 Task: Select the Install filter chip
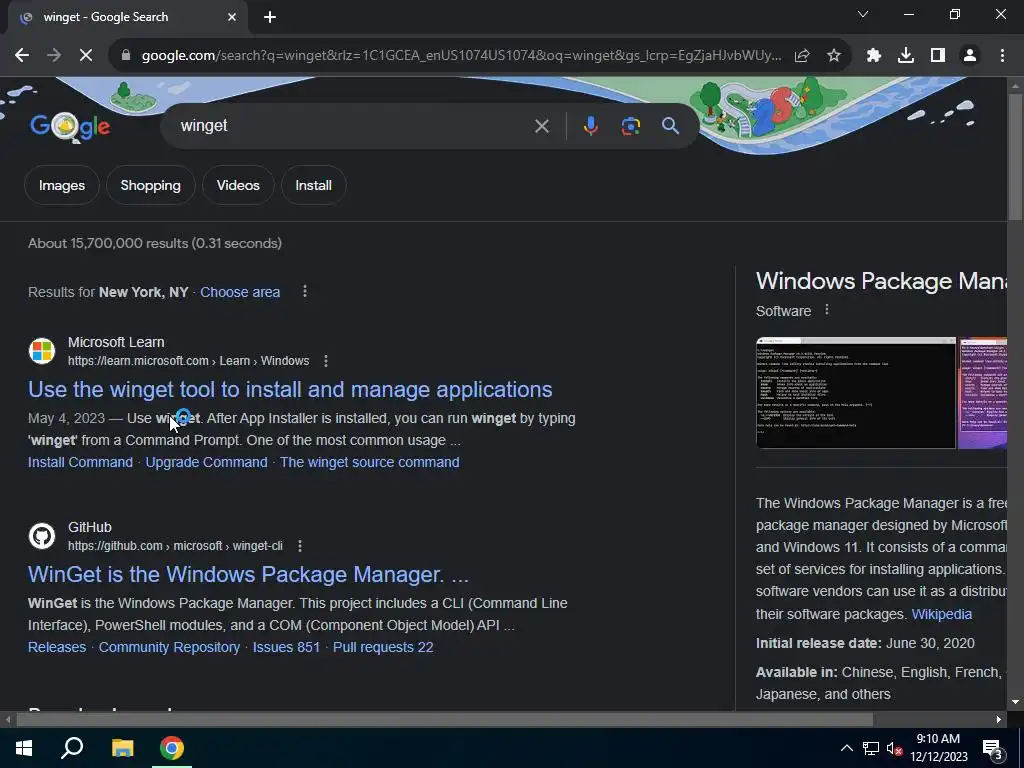313,185
